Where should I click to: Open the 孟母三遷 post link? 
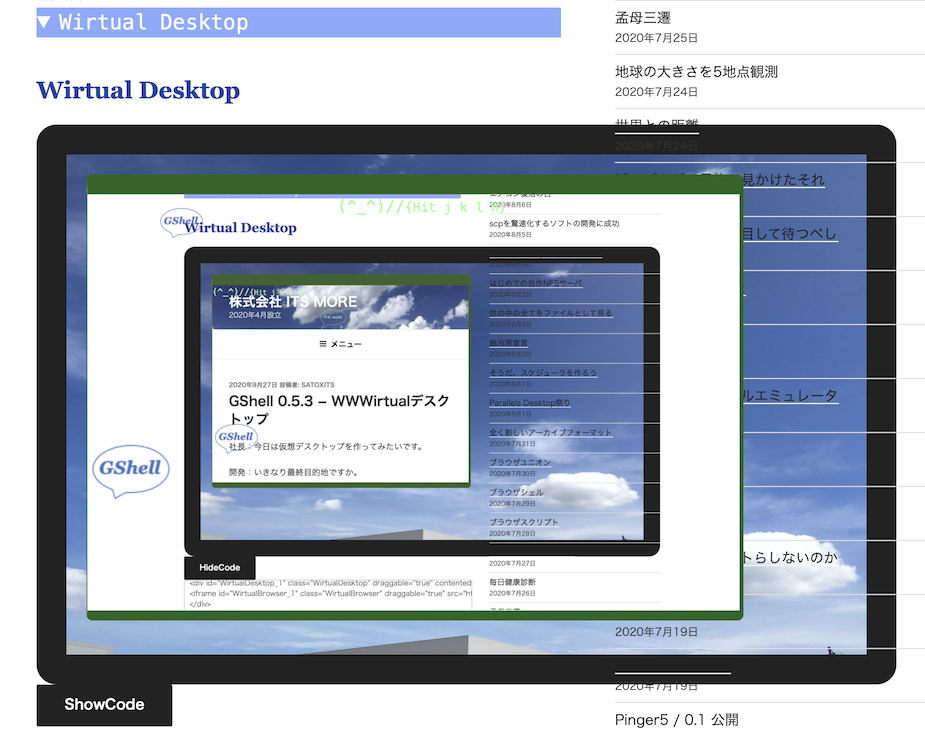642,17
